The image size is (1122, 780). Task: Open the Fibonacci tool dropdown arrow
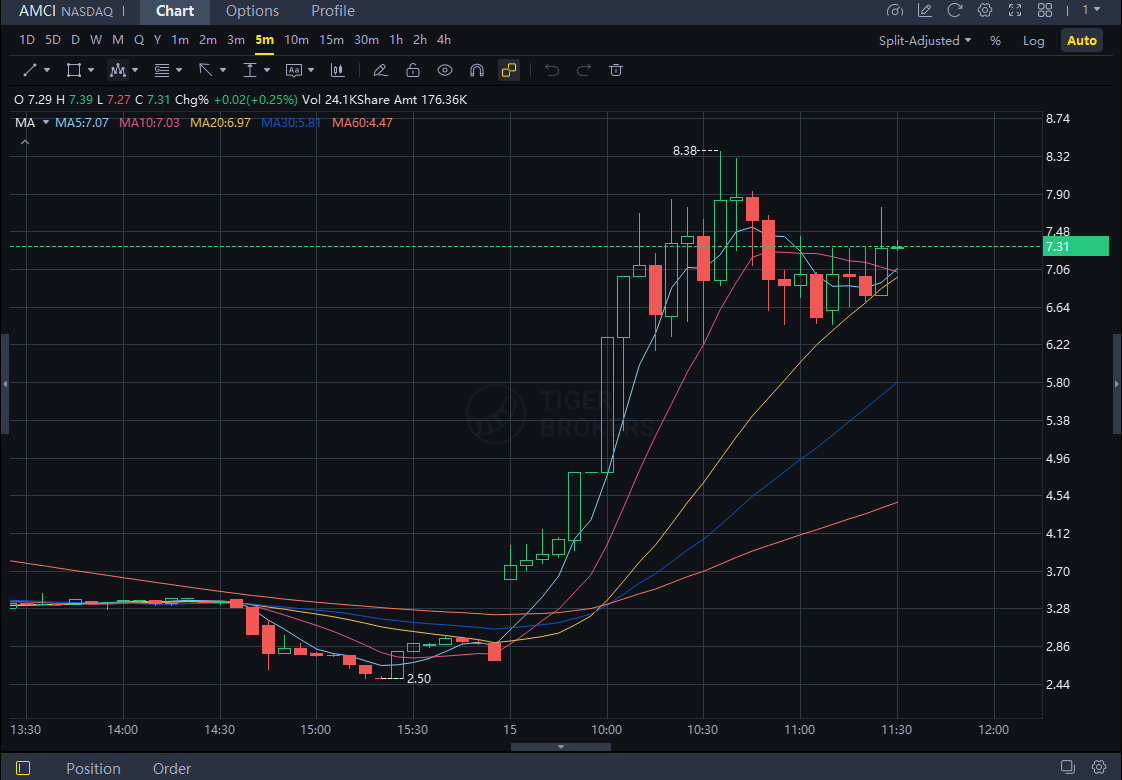pos(179,70)
